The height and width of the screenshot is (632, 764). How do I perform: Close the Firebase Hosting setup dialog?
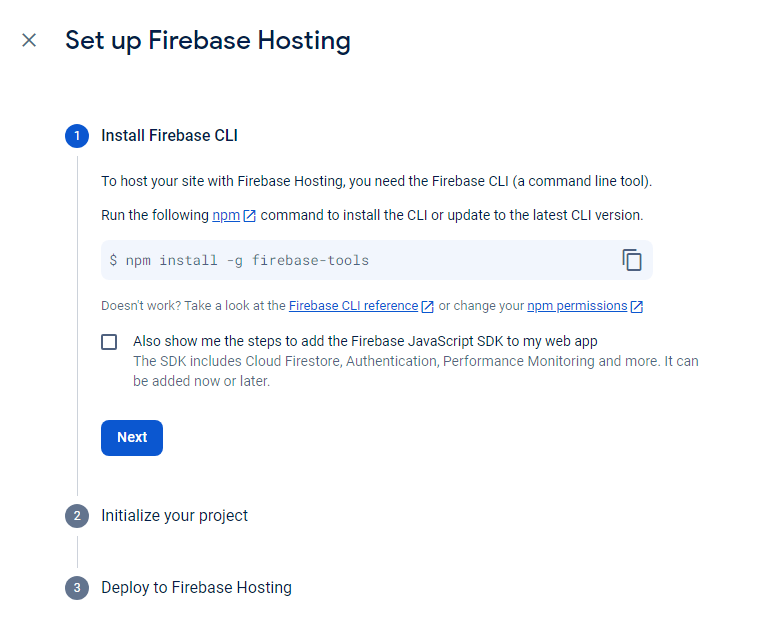(29, 40)
